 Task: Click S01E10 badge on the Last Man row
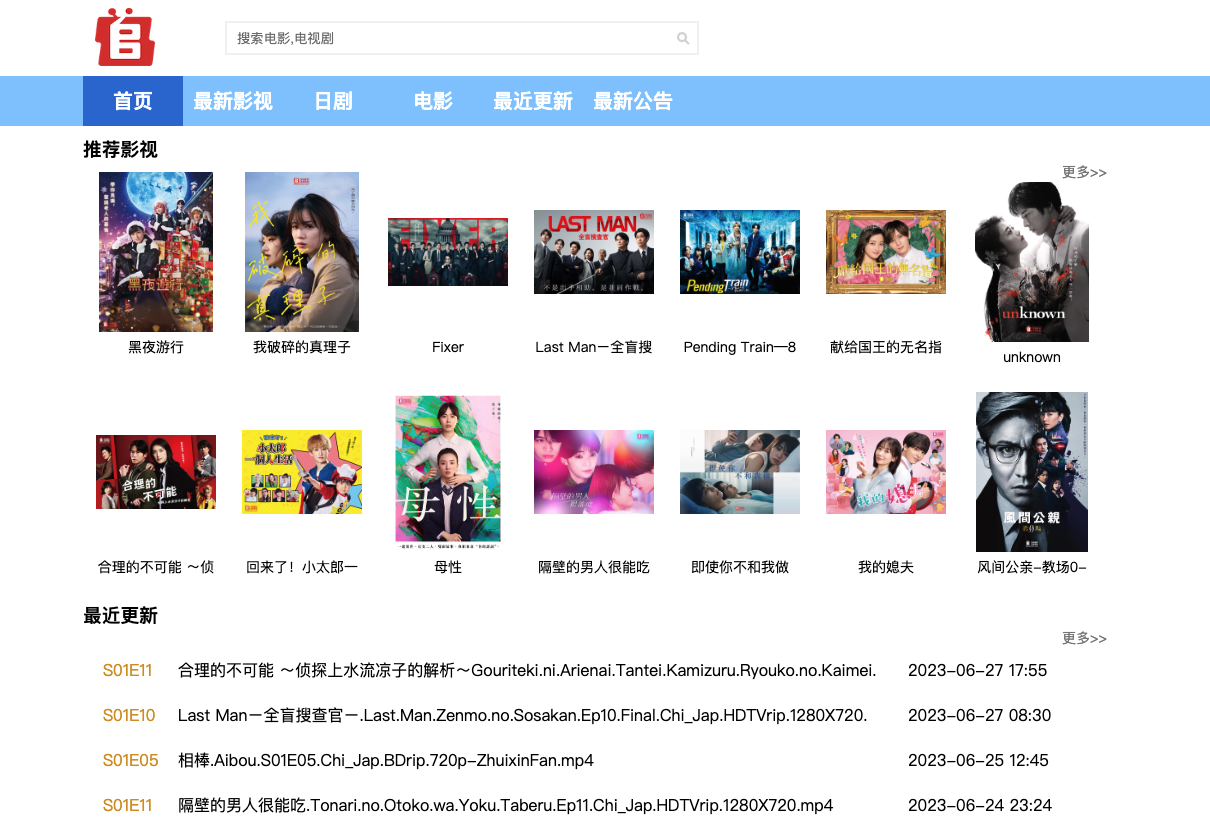click(x=129, y=715)
